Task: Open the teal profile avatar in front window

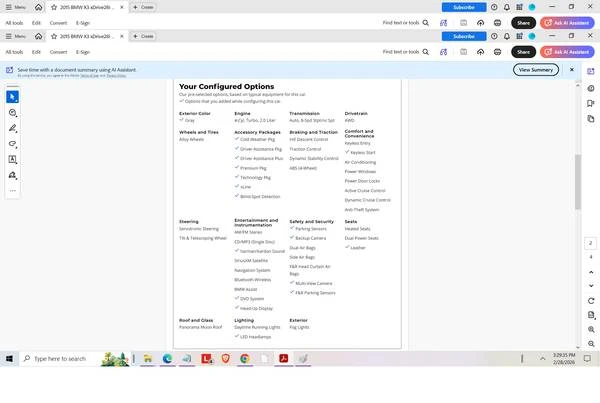Action: (532, 36)
